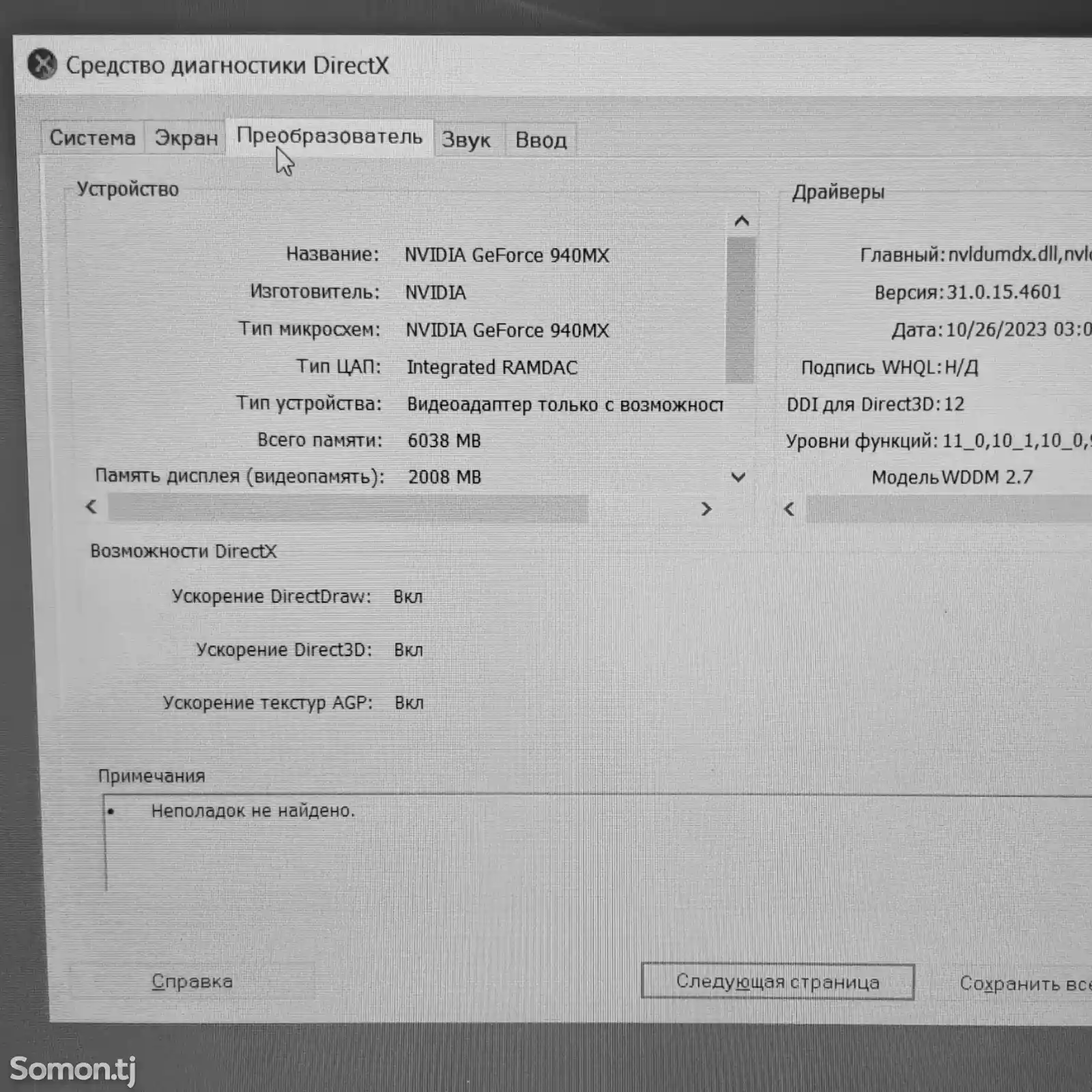Viewport: 1092px width, 1092px height.
Task: Click the Возможности DirectX heading
Action: point(184,551)
